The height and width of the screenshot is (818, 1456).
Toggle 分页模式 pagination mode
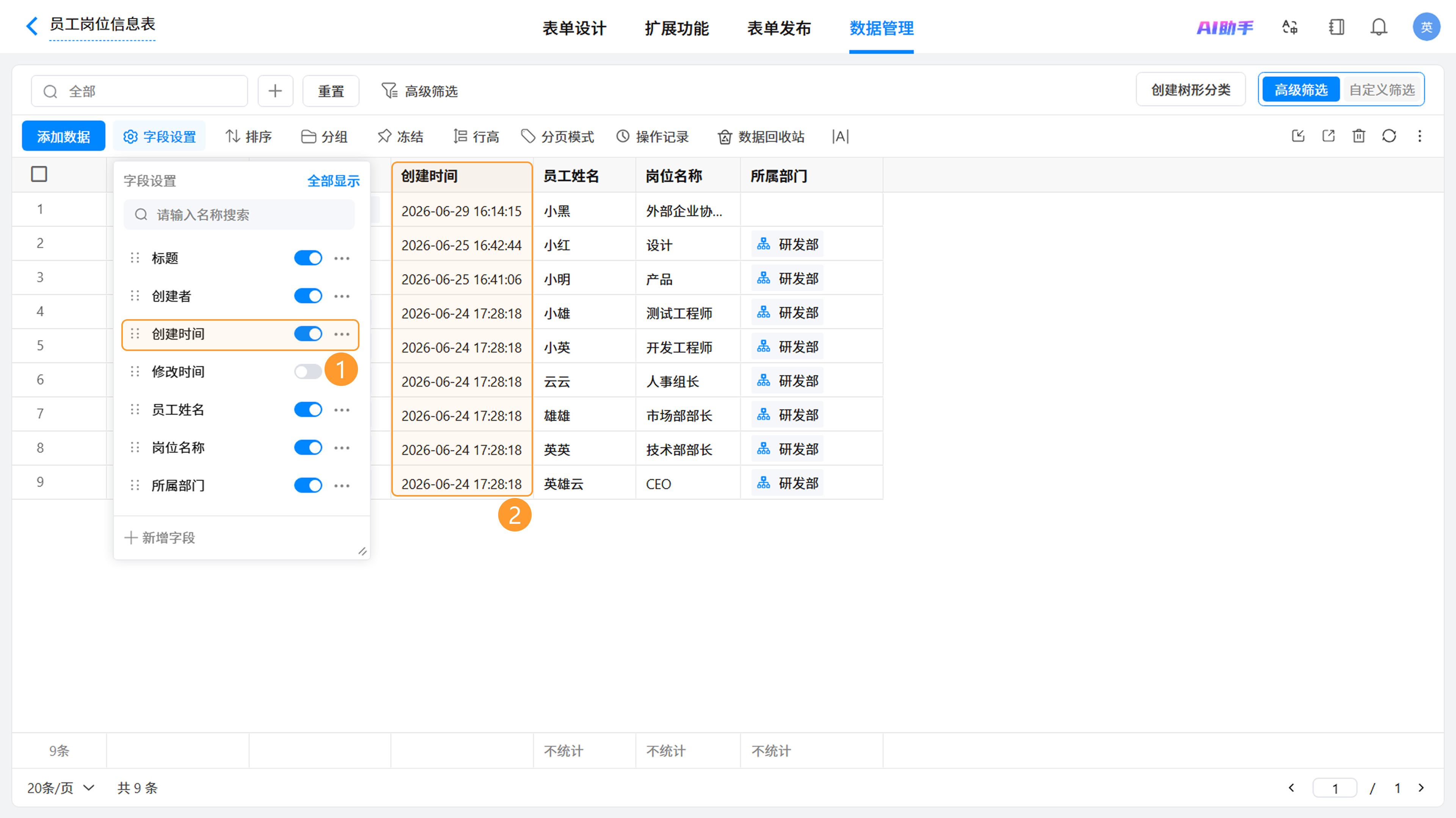point(557,136)
